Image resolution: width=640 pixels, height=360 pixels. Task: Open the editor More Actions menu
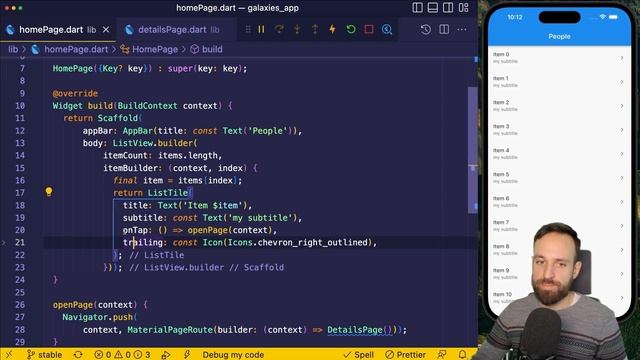(x=462, y=29)
